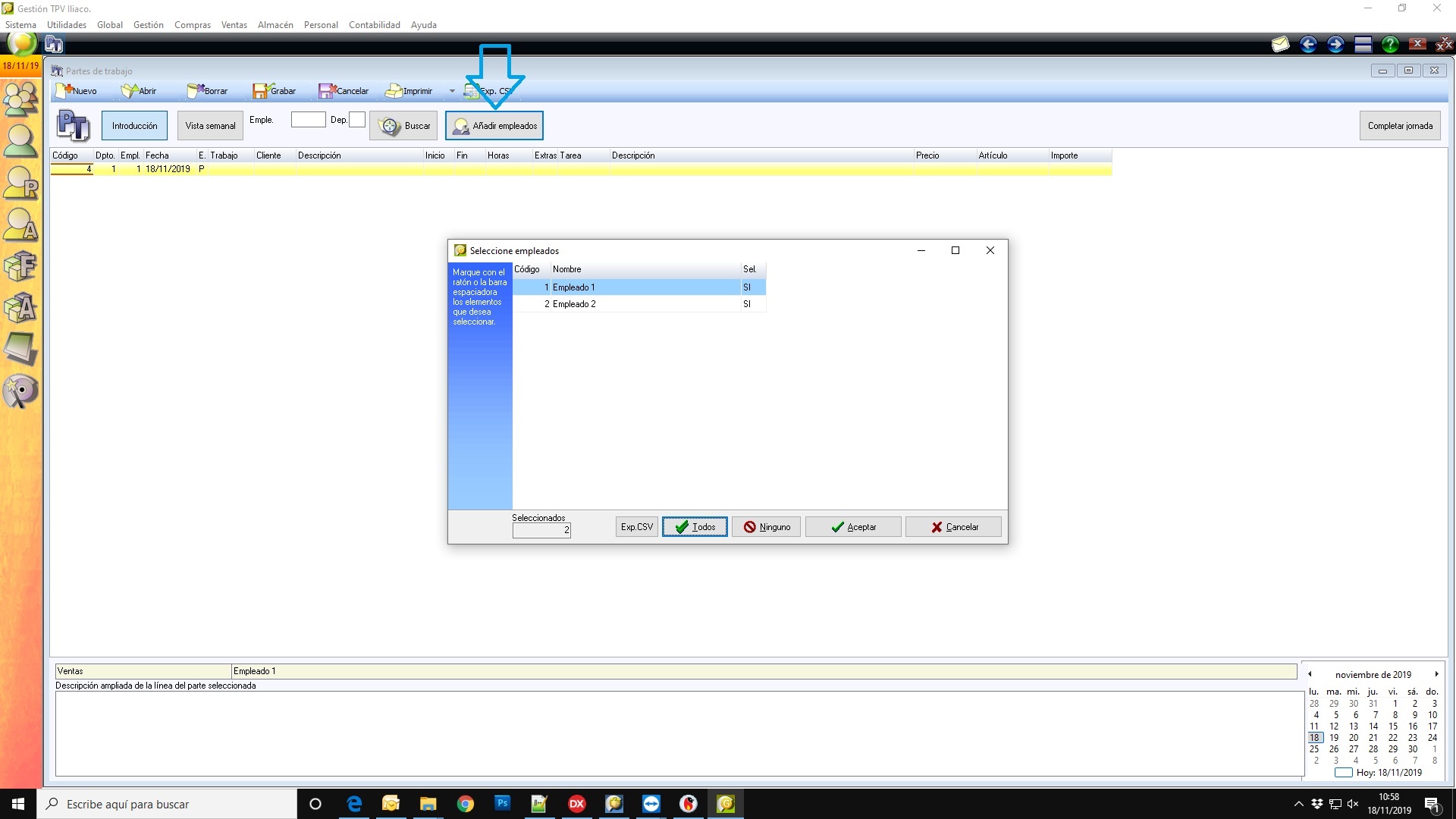Viewport: 1456px width, 819px height.
Task: Open the user with A badge icon
Action: (21, 224)
